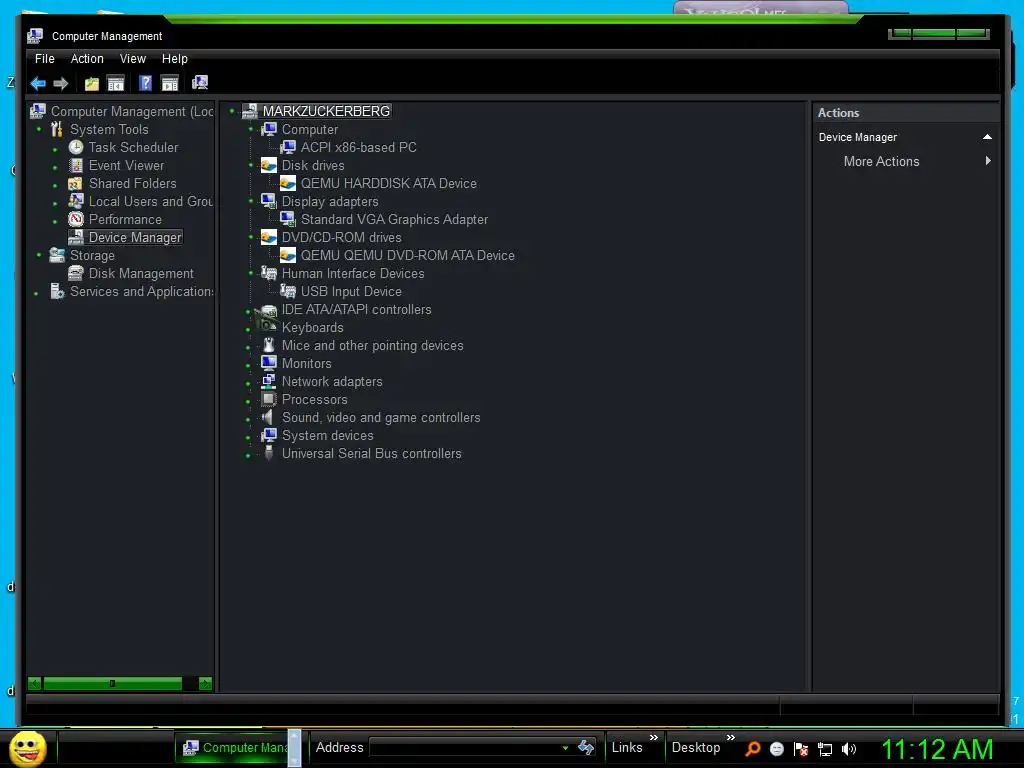Click the Processors chip icon
The image size is (1024, 768).
click(x=268, y=398)
